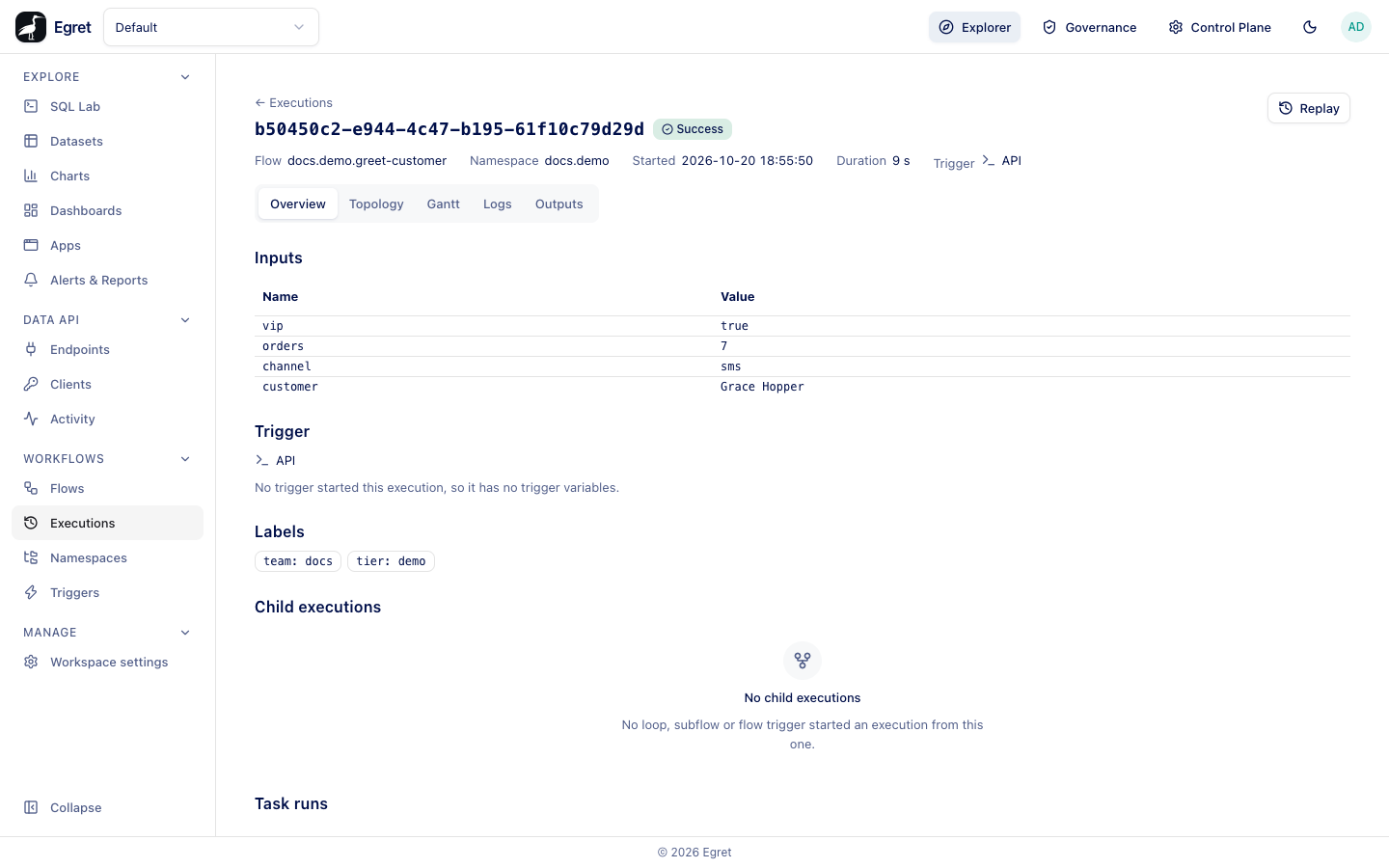Open SQL Lab from the sidebar
This screenshot has height=868, width=1389.
[107, 106]
